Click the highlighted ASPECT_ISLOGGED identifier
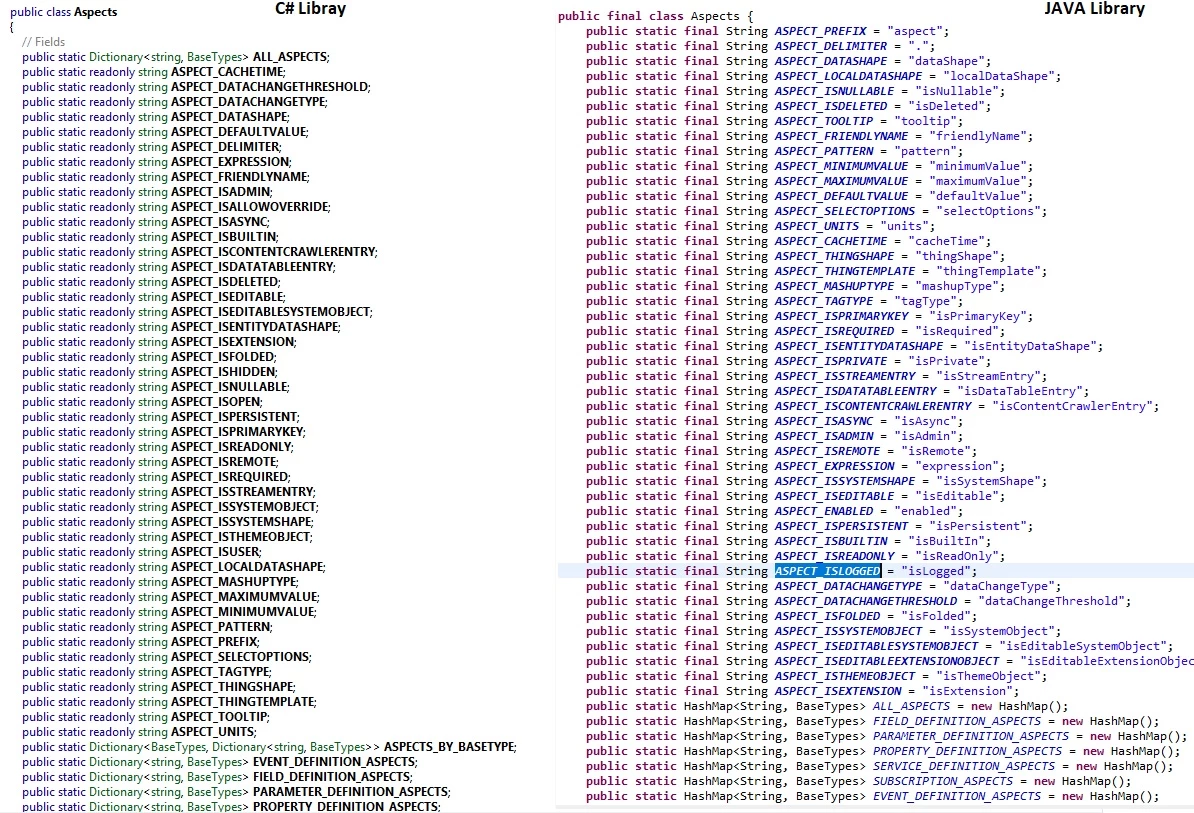1194x813 pixels. pos(828,571)
